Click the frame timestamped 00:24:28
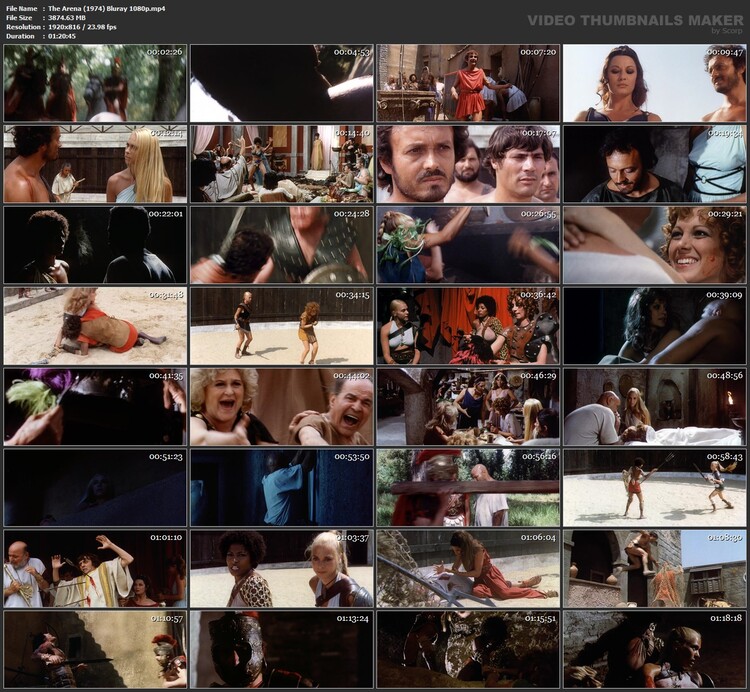The height and width of the screenshot is (692, 750). (x=281, y=245)
